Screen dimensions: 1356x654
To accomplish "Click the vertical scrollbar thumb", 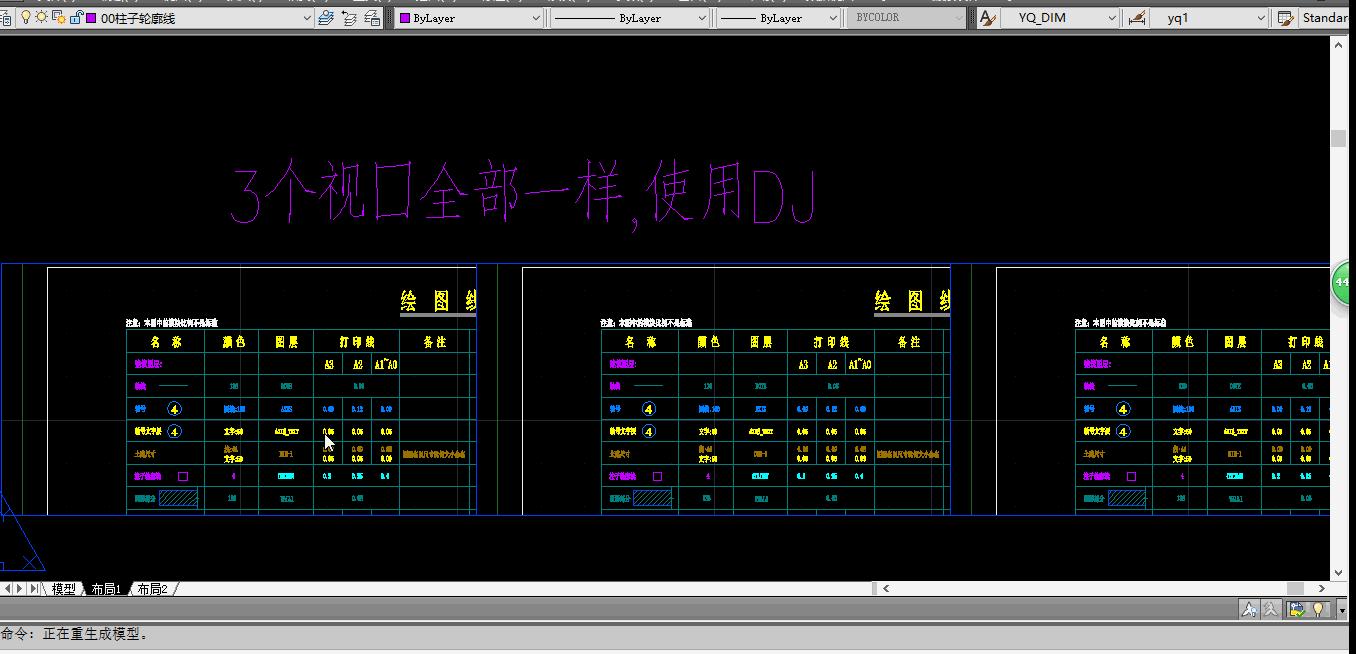I will [x=1338, y=139].
